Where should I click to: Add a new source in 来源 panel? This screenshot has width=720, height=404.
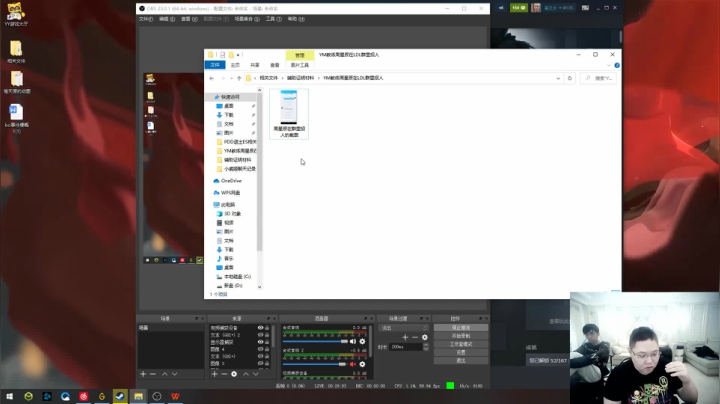point(214,374)
